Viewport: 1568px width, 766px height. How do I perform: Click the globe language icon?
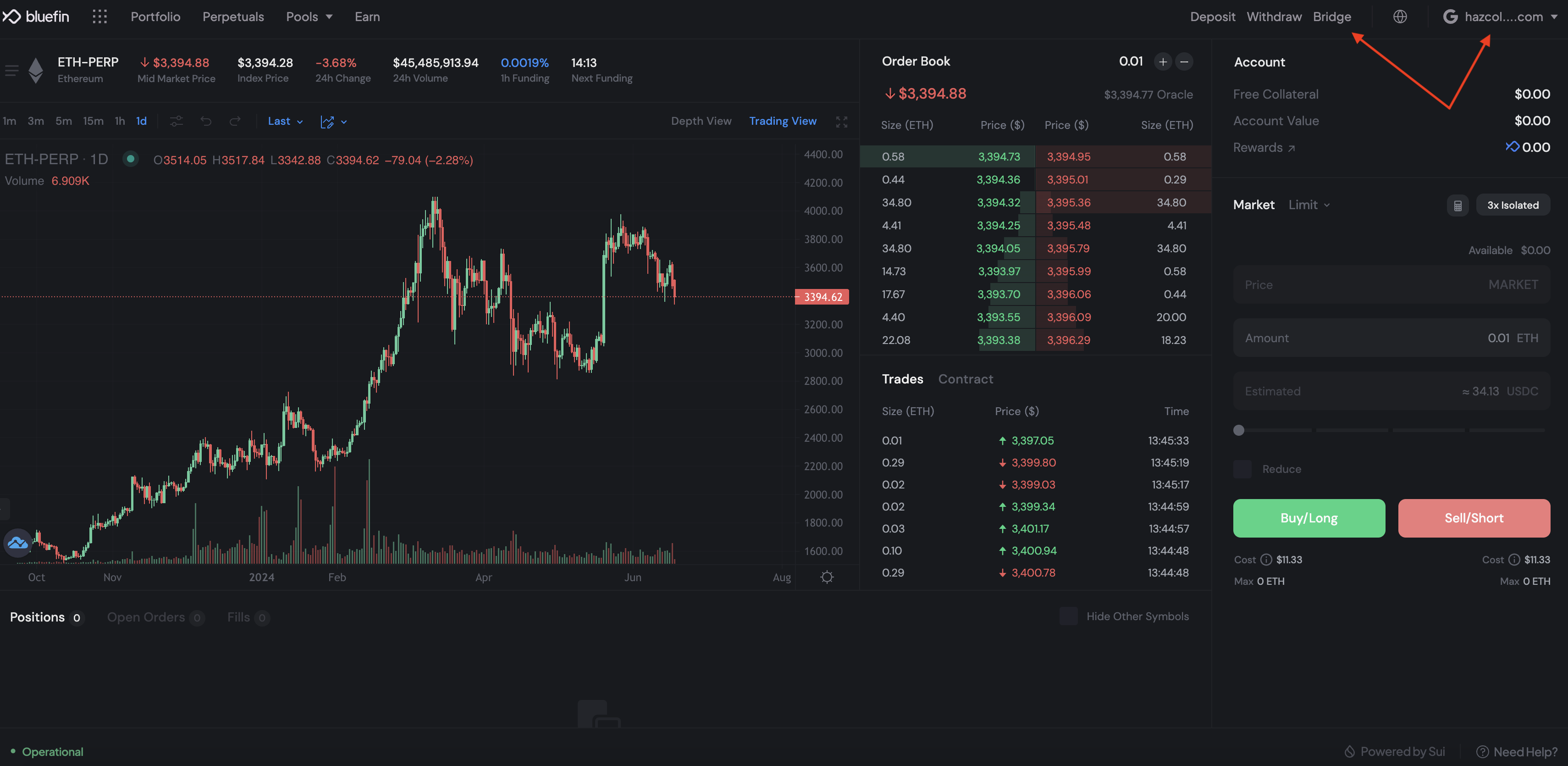click(1399, 17)
